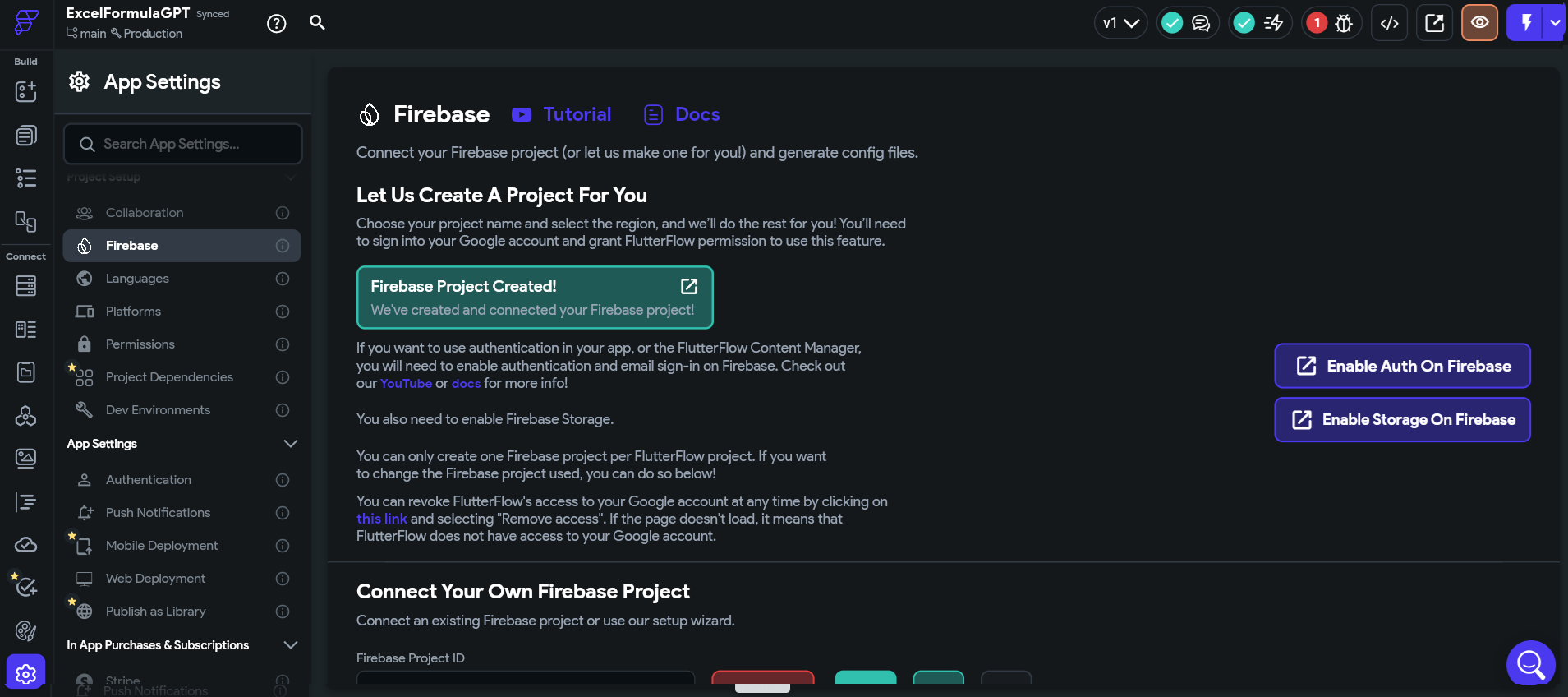The width and height of the screenshot is (1568, 697).
Task: Open the v1 version dropdown
Action: (x=1120, y=23)
